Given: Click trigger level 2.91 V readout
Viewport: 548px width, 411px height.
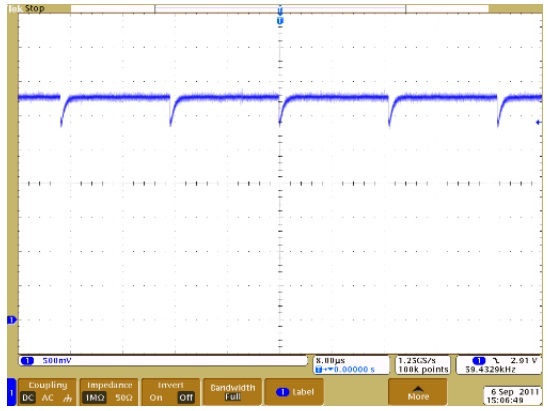Looking at the screenshot, I should (x=524, y=360).
